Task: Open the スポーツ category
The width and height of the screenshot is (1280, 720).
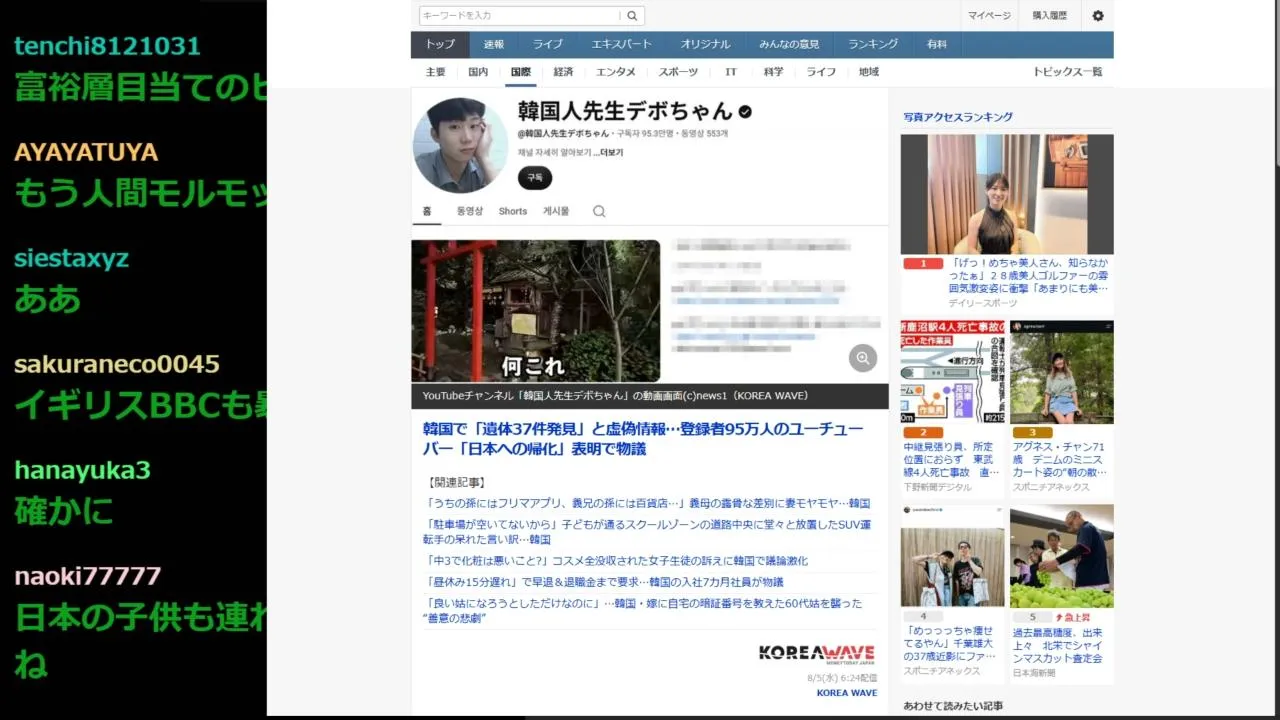Action: tap(678, 72)
